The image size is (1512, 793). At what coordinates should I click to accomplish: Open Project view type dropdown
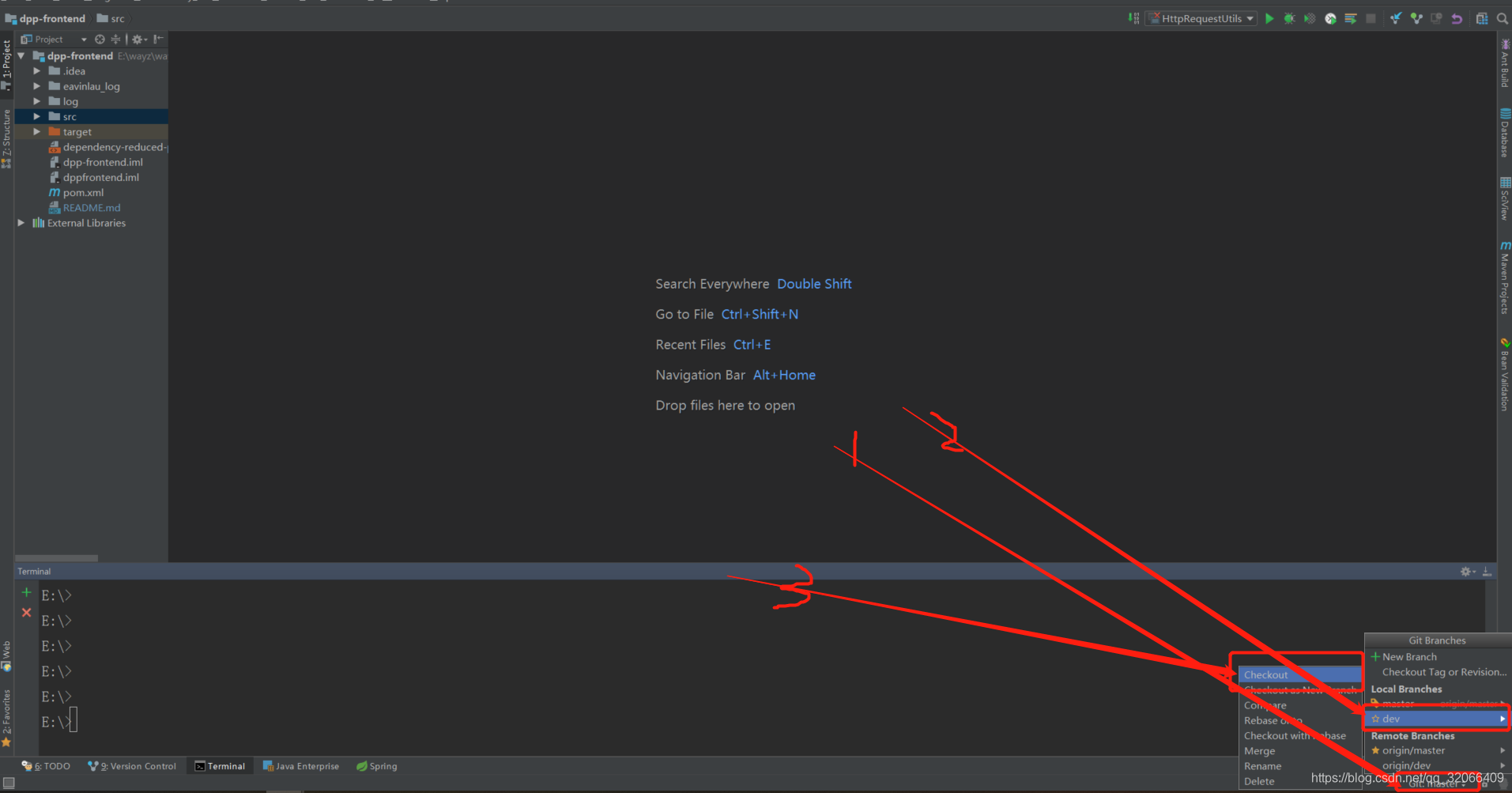(x=84, y=40)
